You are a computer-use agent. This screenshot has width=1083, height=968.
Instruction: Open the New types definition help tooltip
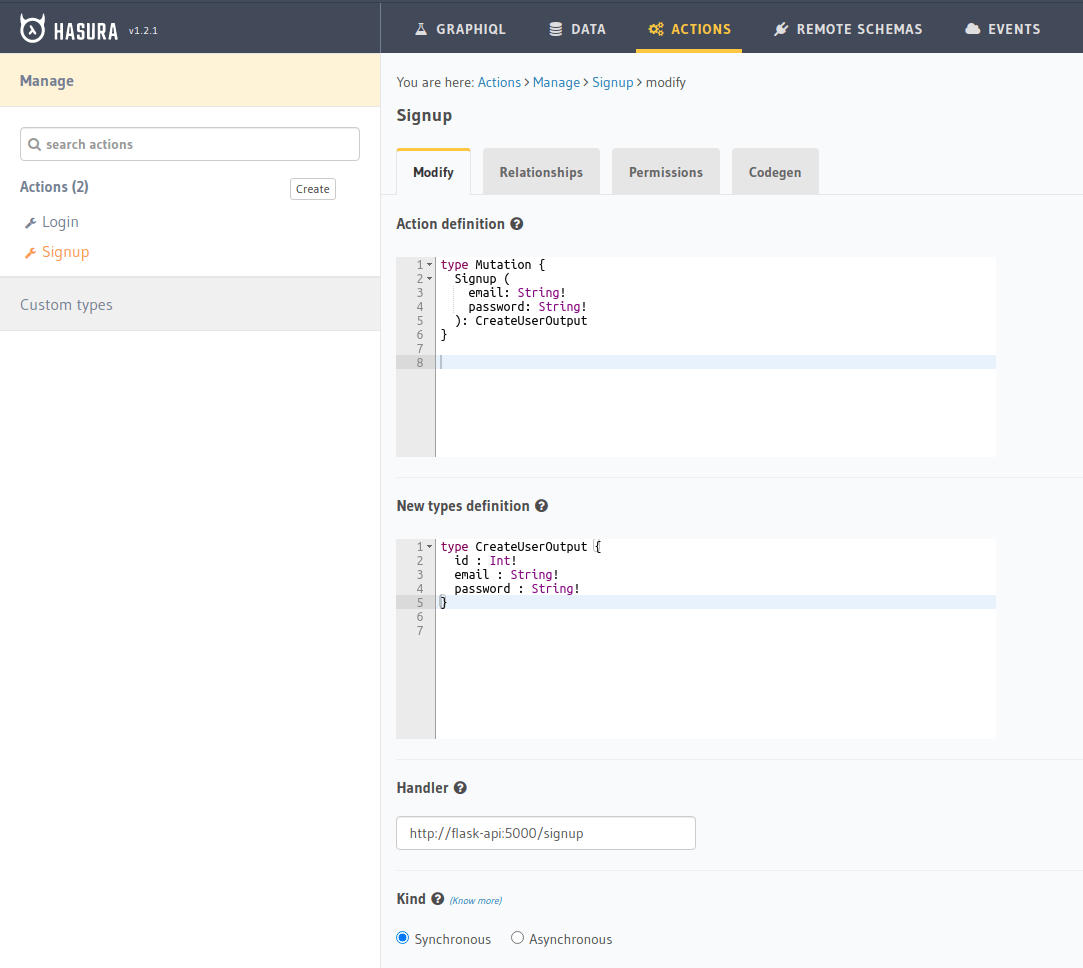click(x=541, y=505)
